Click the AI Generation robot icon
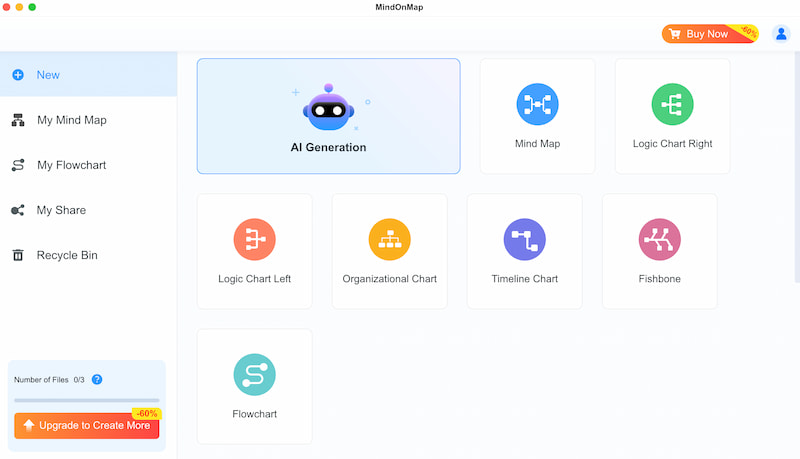This screenshot has width=800, height=459. pyautogui.click(x=328, y=108)
